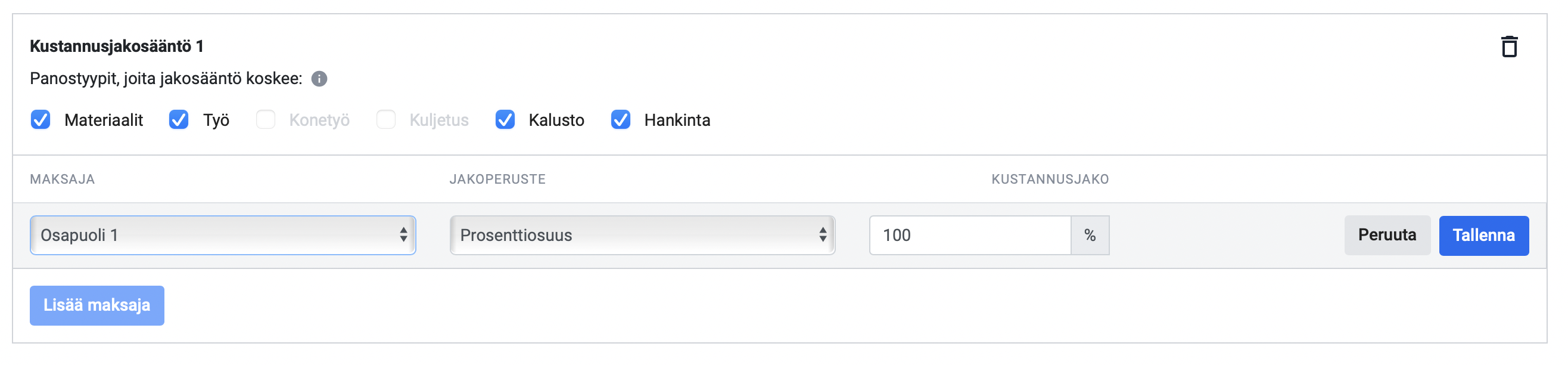
Task: Enable the Kuljetus checkbox
Action: (386, 119)
